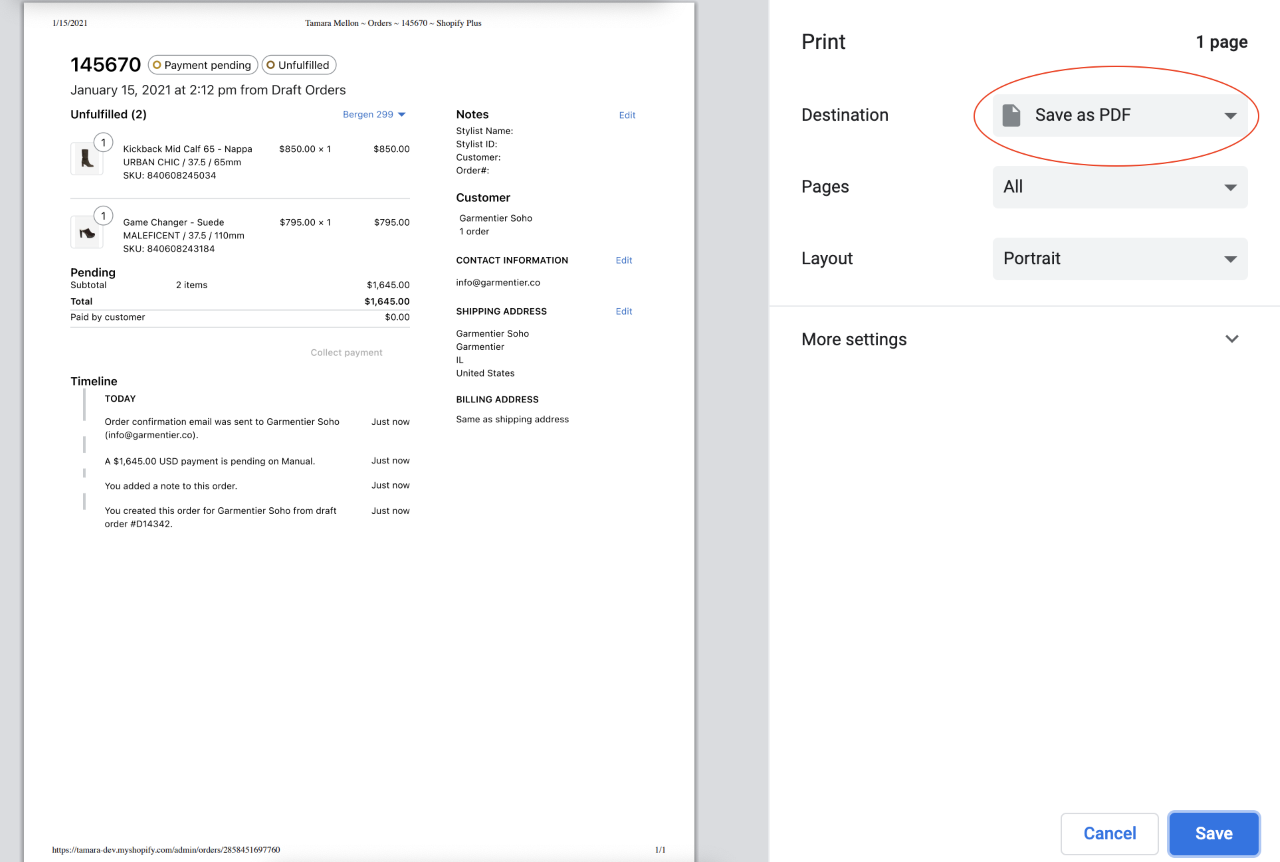The image size is (1280, 862).
Task: Click SKU: 840608245034 text
Action: (x=169, y=175)
